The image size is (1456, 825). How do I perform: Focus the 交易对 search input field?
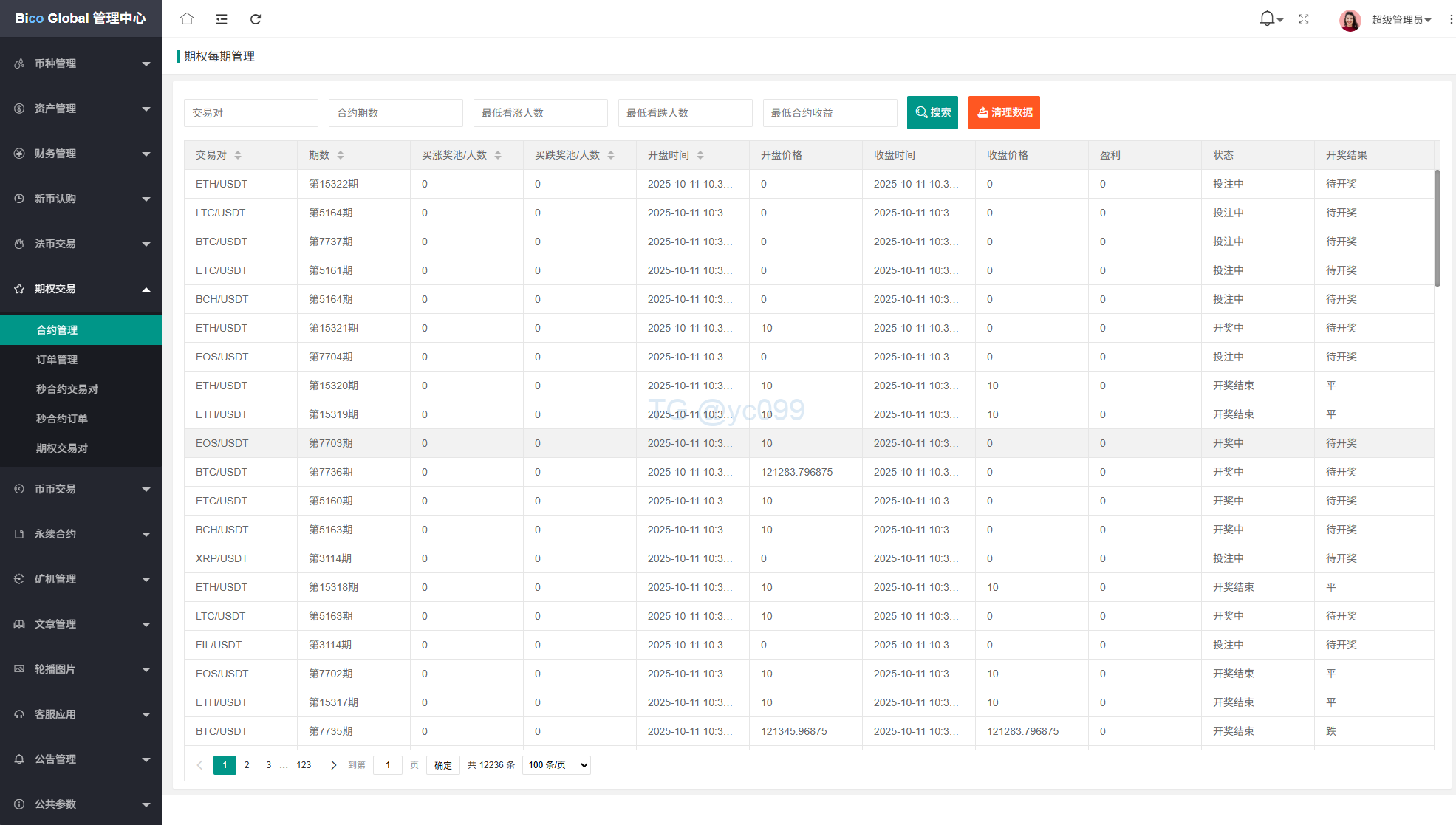(x=250, y=113)
